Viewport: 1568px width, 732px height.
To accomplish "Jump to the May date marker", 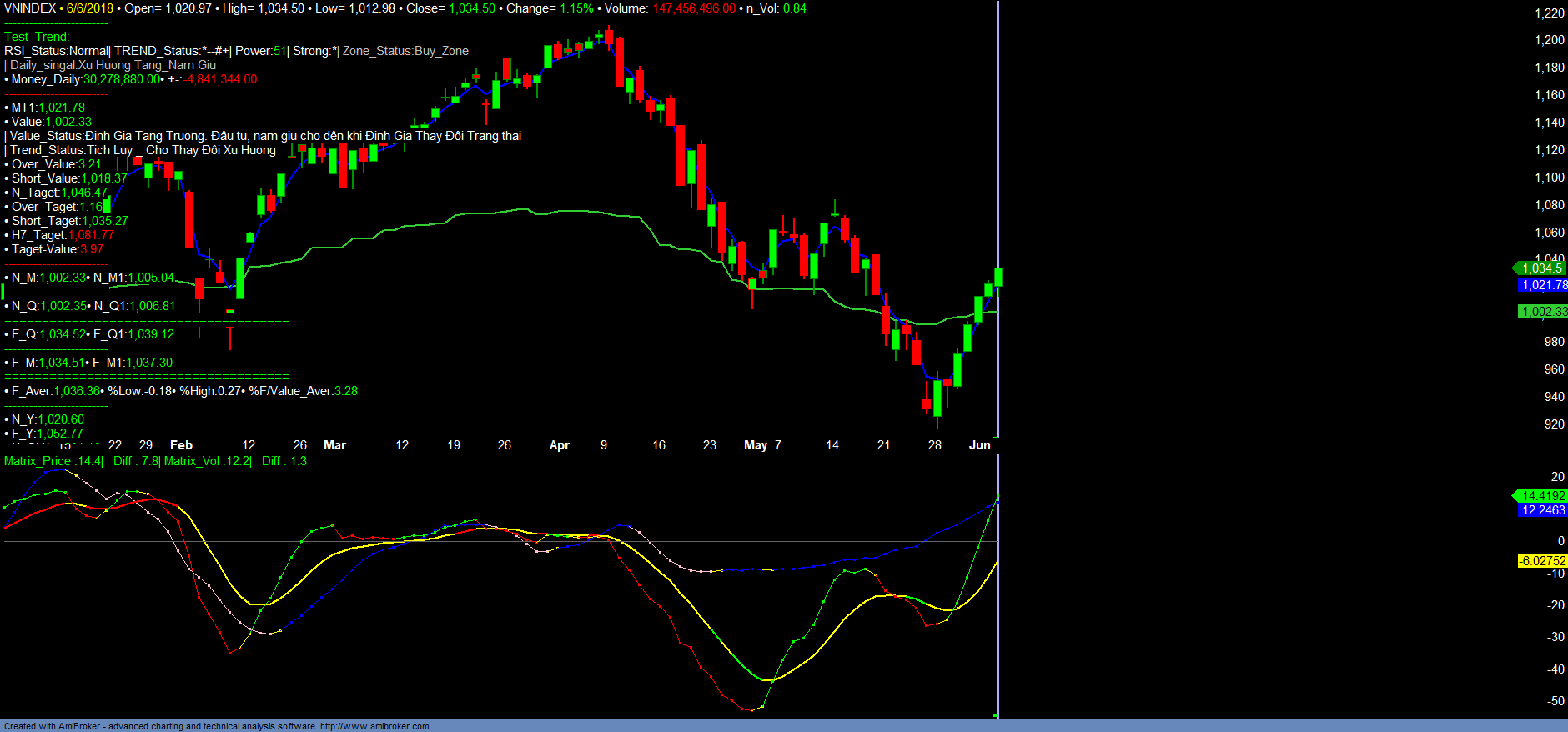I will tap(755, 445).
